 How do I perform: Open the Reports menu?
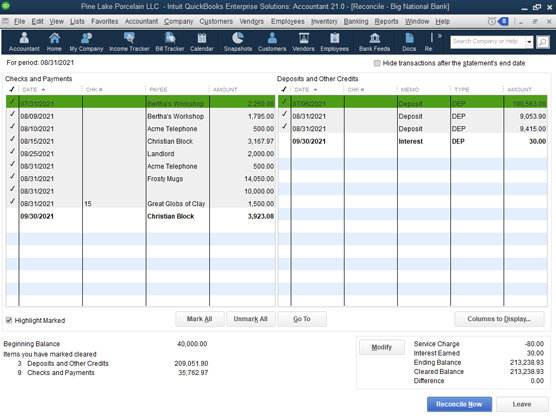click(x=387, y=22)
